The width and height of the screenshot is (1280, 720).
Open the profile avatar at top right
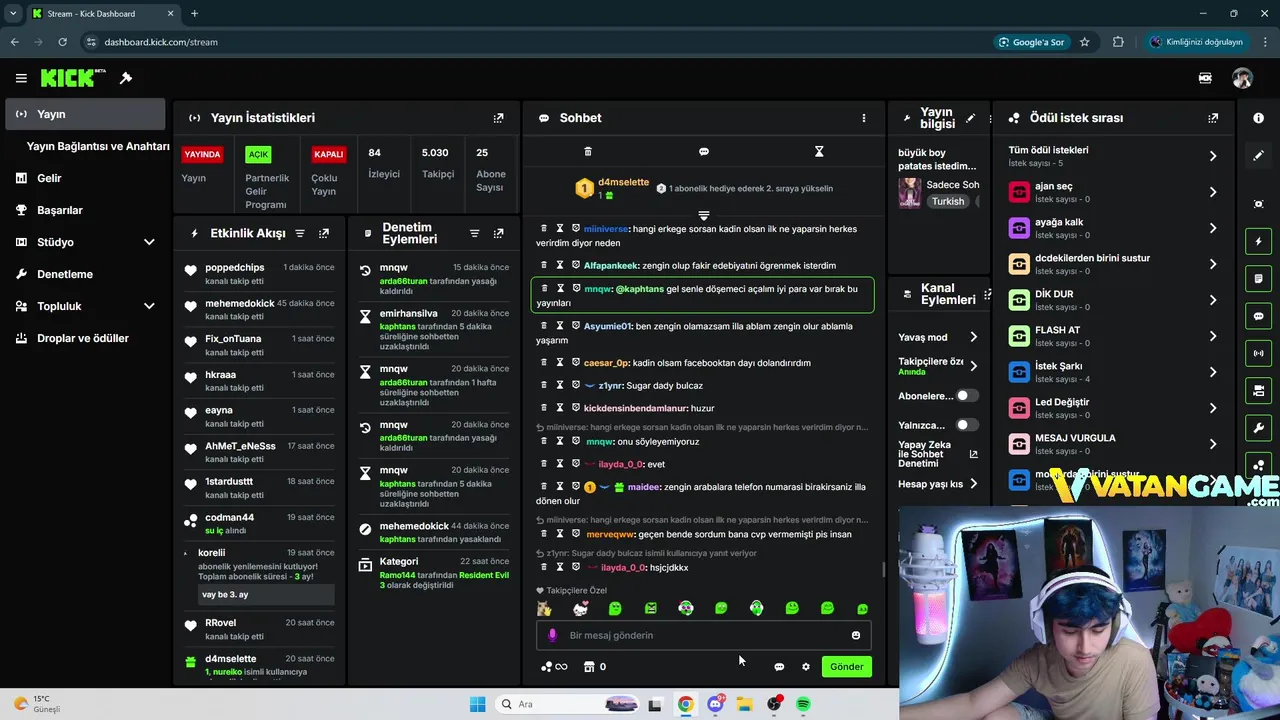(1242, 78)
